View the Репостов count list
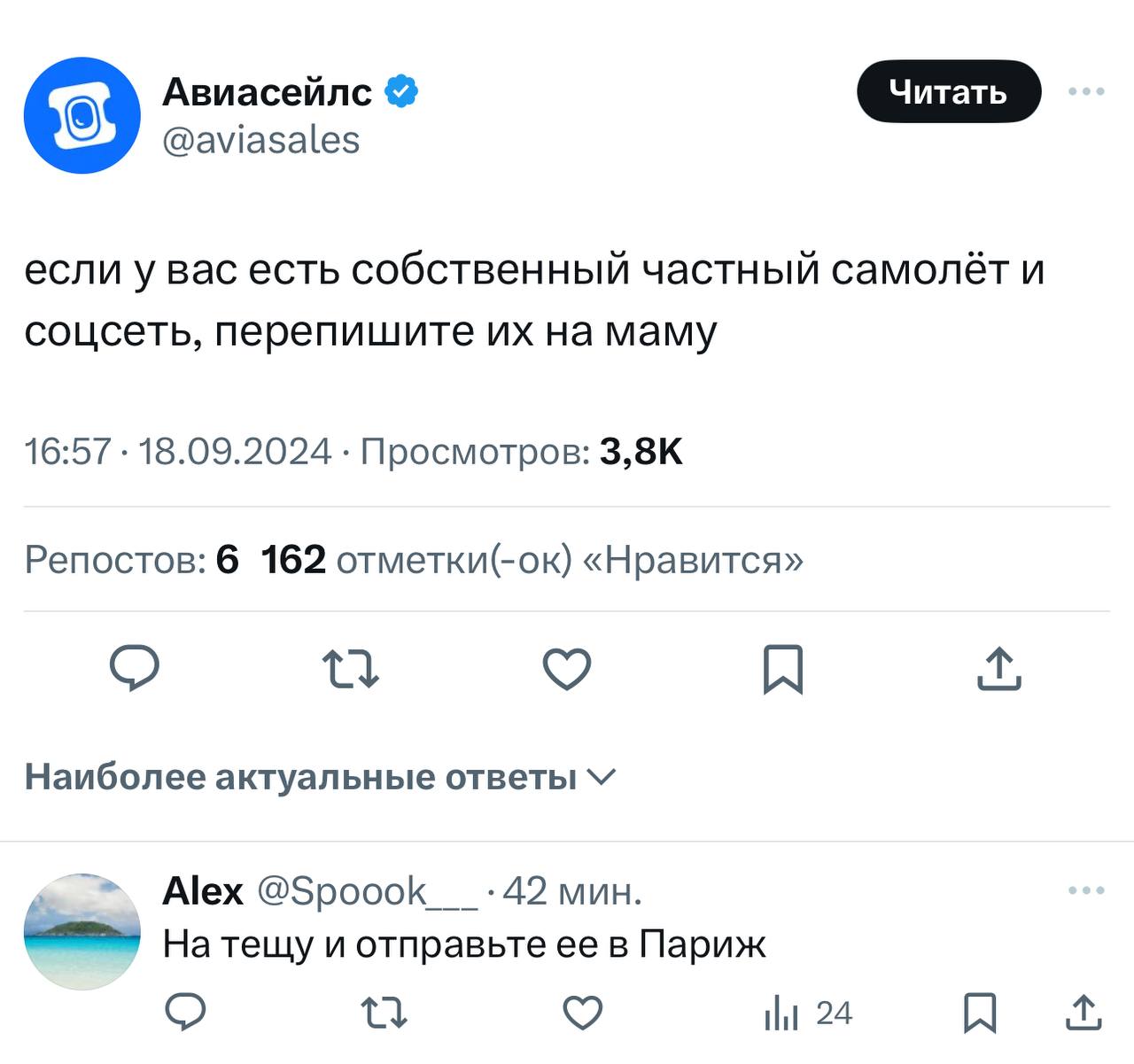1134x1064 pixels. coord(131,560)
